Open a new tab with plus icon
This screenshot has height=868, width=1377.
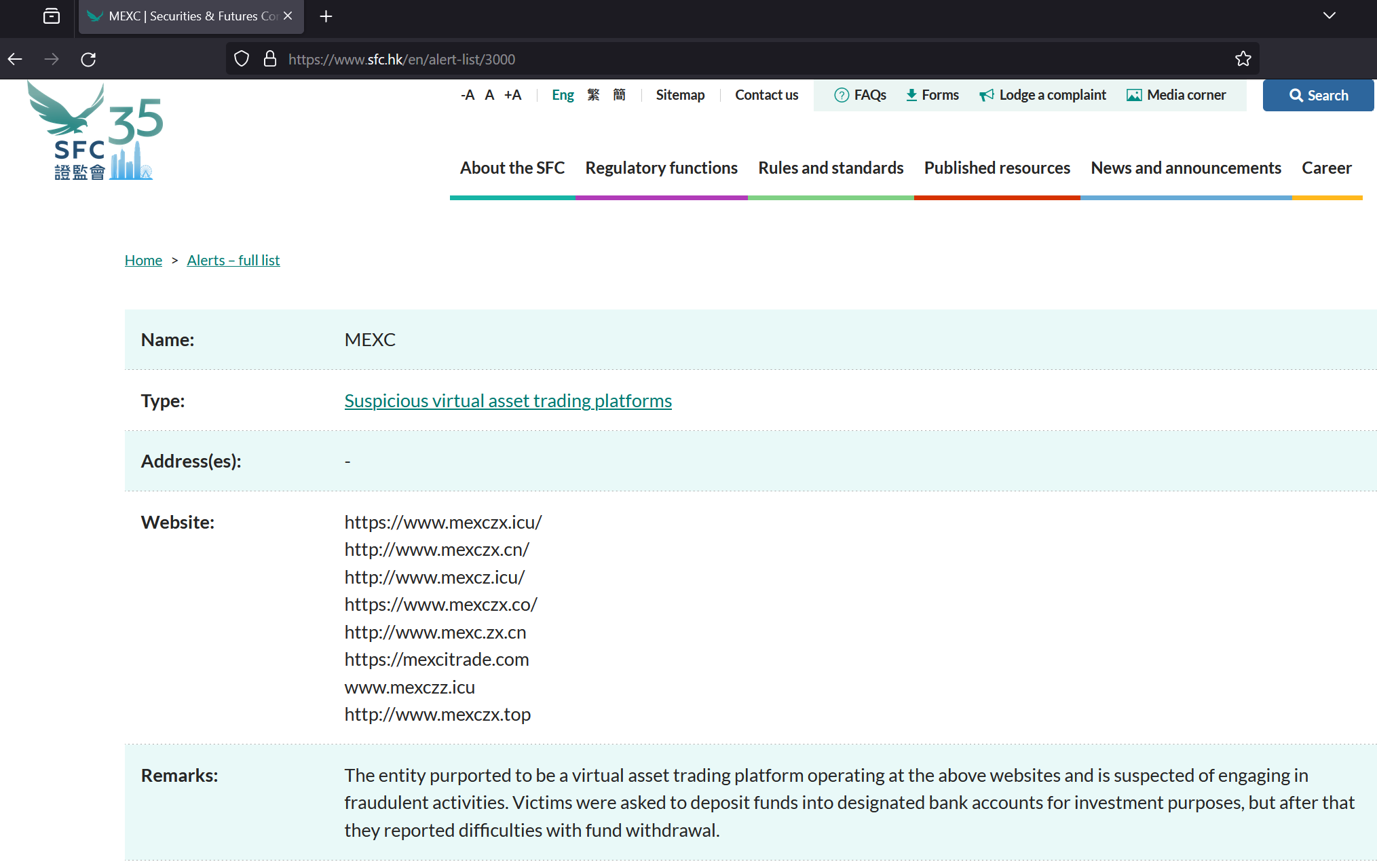[326, 16]
